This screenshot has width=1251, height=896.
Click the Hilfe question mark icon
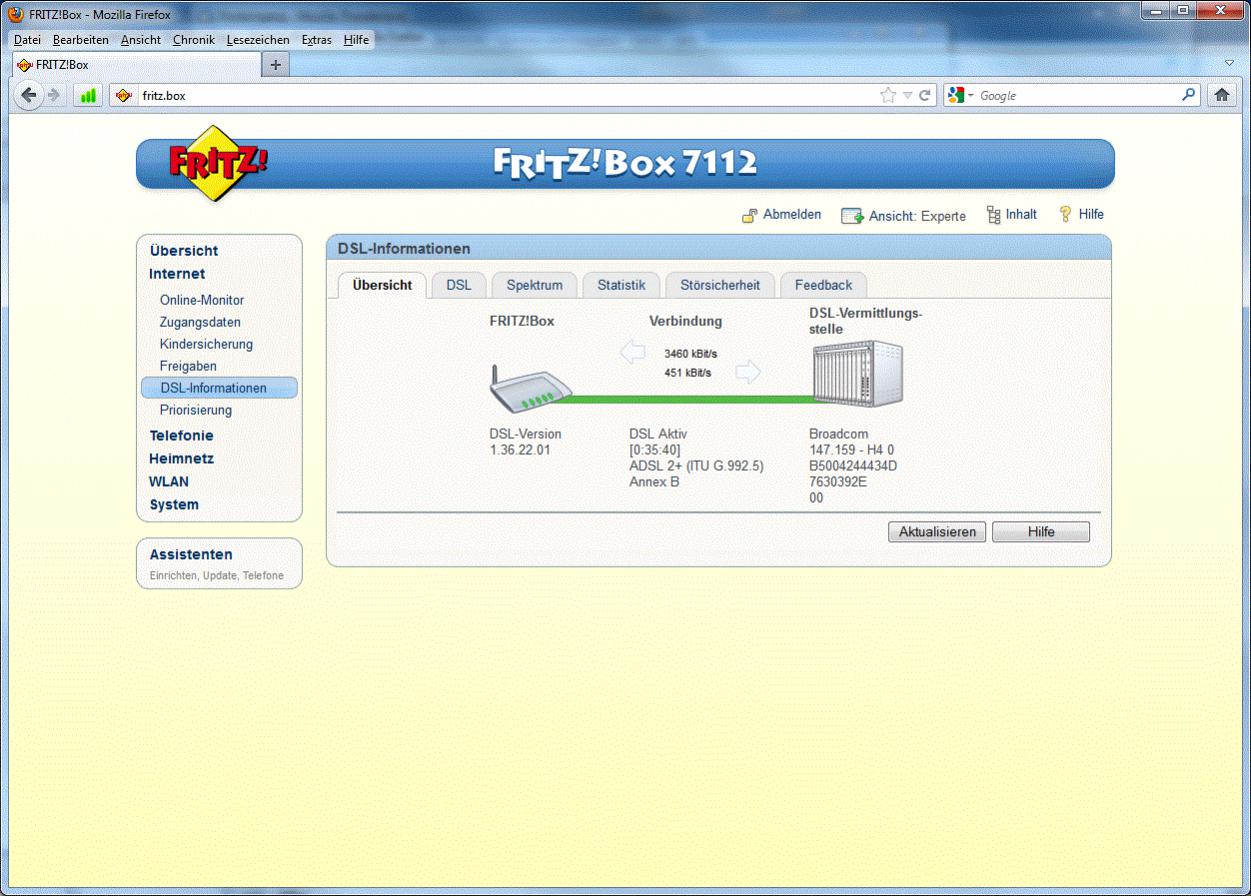coord(1065,214)
